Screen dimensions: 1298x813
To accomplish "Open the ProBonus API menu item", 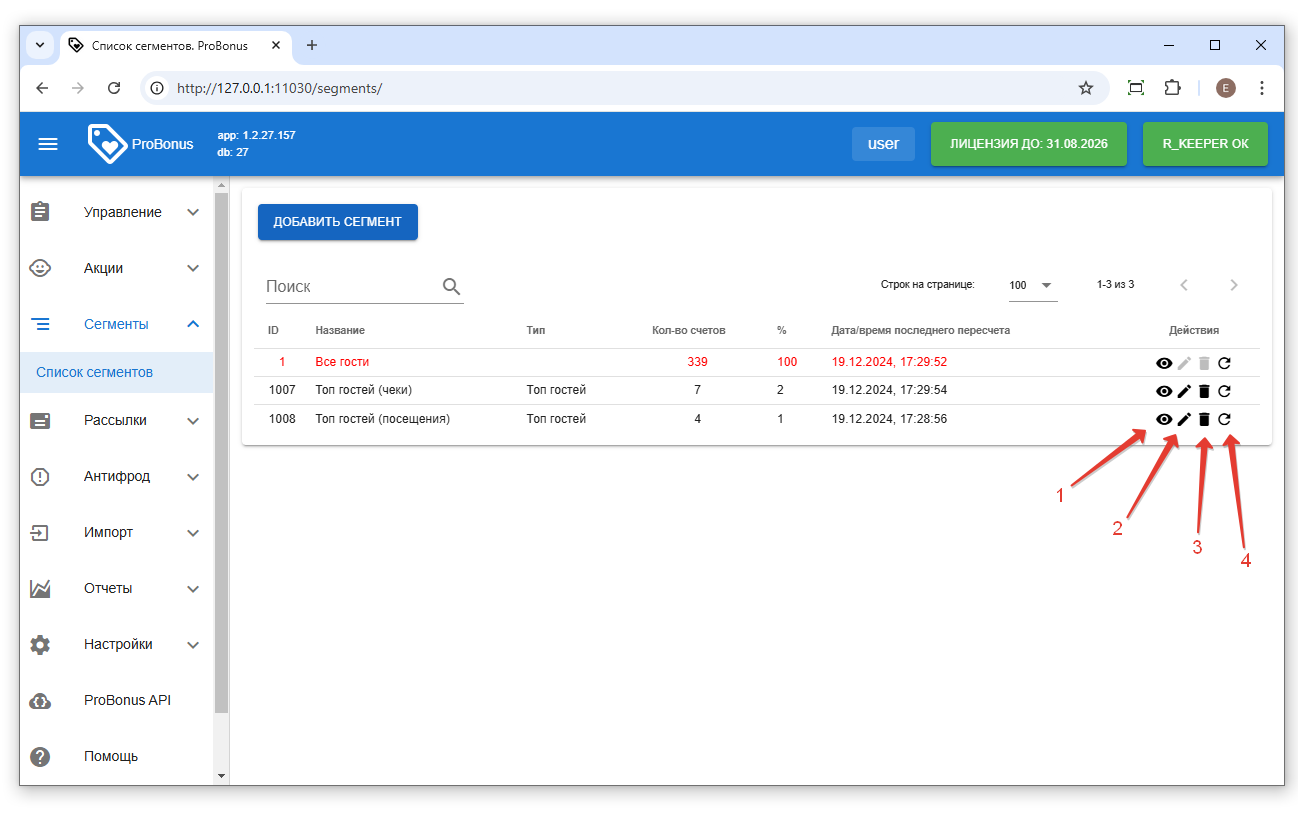I will pos(116,700).
